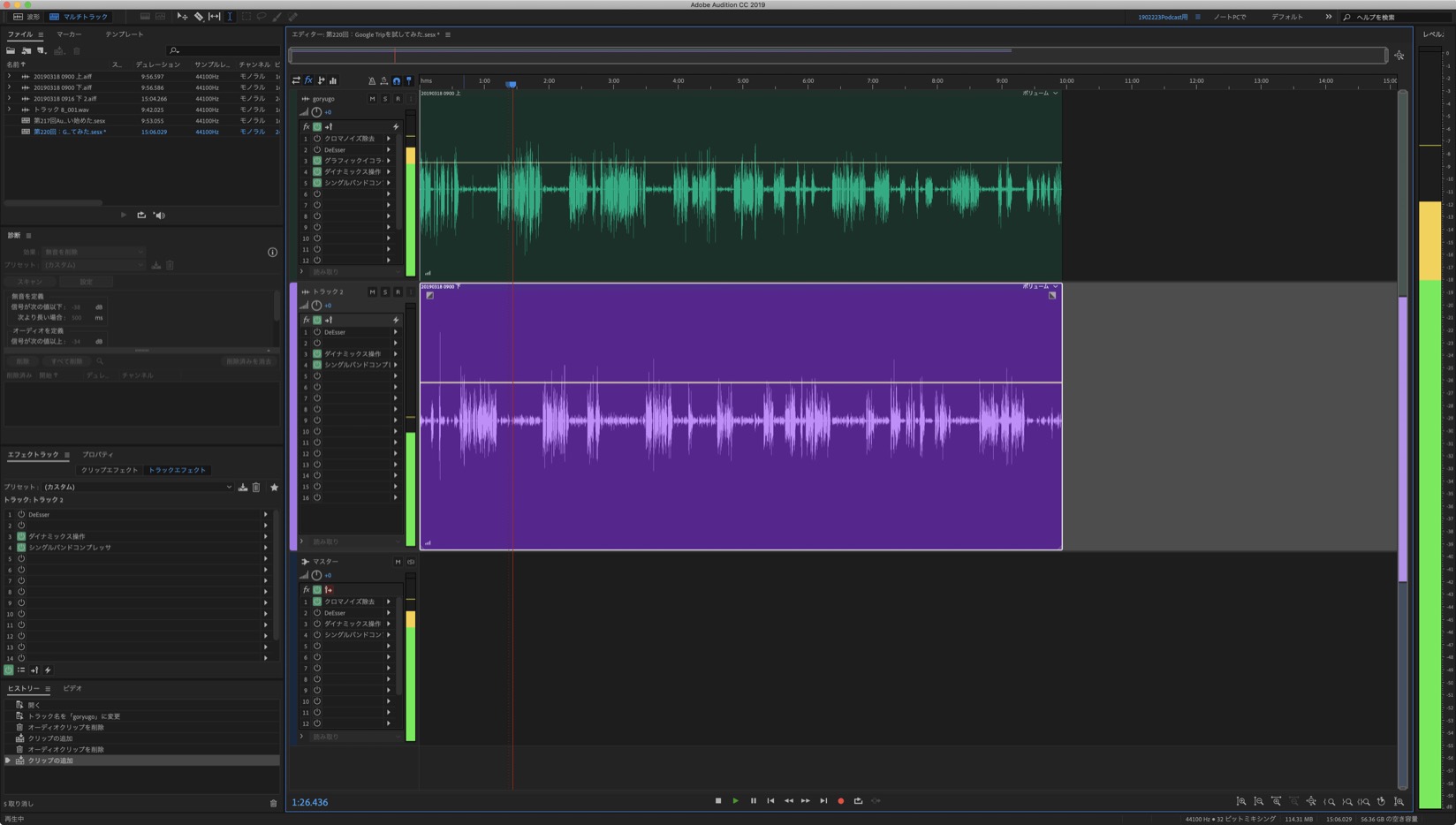1456x825 pixels.
Task: Open the プロパティ tab
Action: pyautogui.click(x=98, y=455)
